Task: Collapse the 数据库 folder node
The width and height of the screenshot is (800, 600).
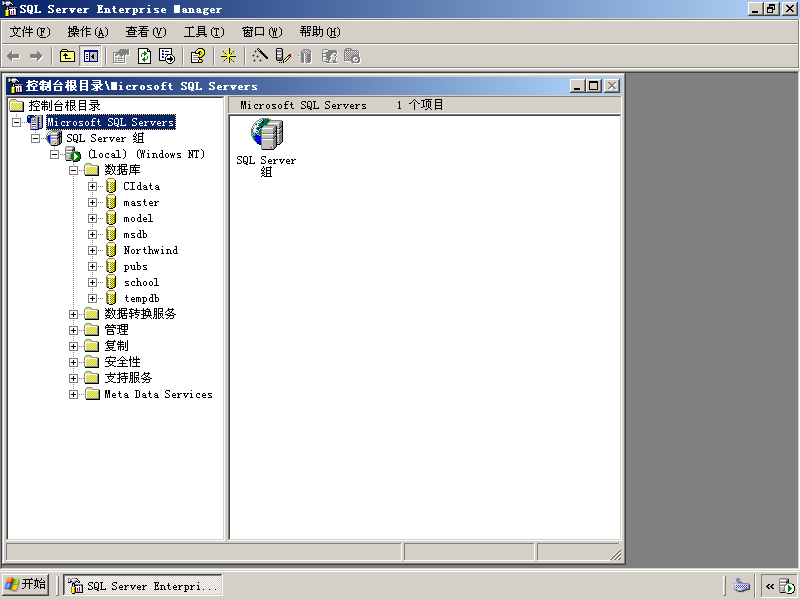Action: click(x=73, y=170)
